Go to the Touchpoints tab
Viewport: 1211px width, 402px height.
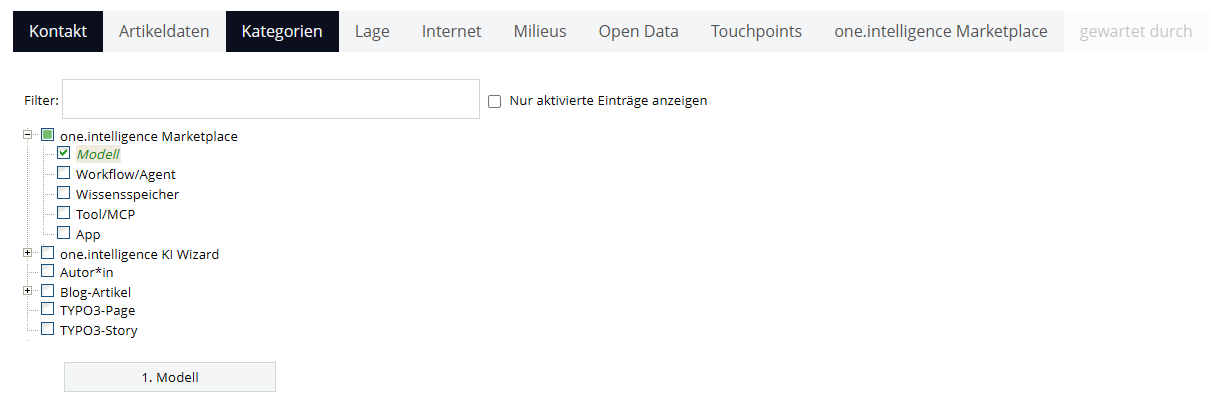tap(756, 31)
